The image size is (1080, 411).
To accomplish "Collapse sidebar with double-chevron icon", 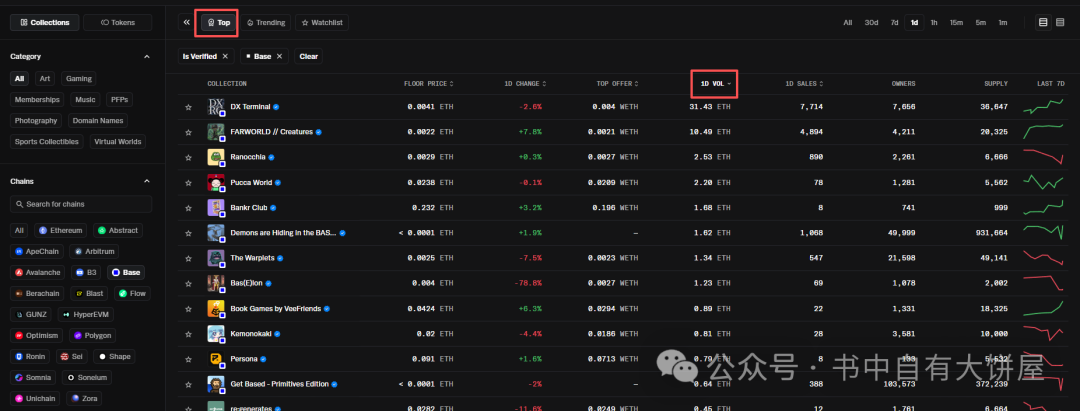I will (x=187, y=22).
